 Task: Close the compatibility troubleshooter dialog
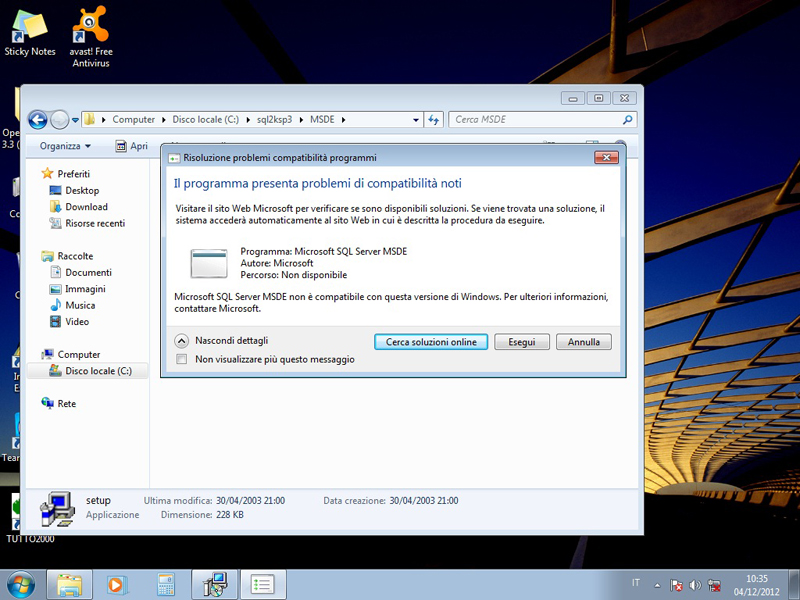606,158
